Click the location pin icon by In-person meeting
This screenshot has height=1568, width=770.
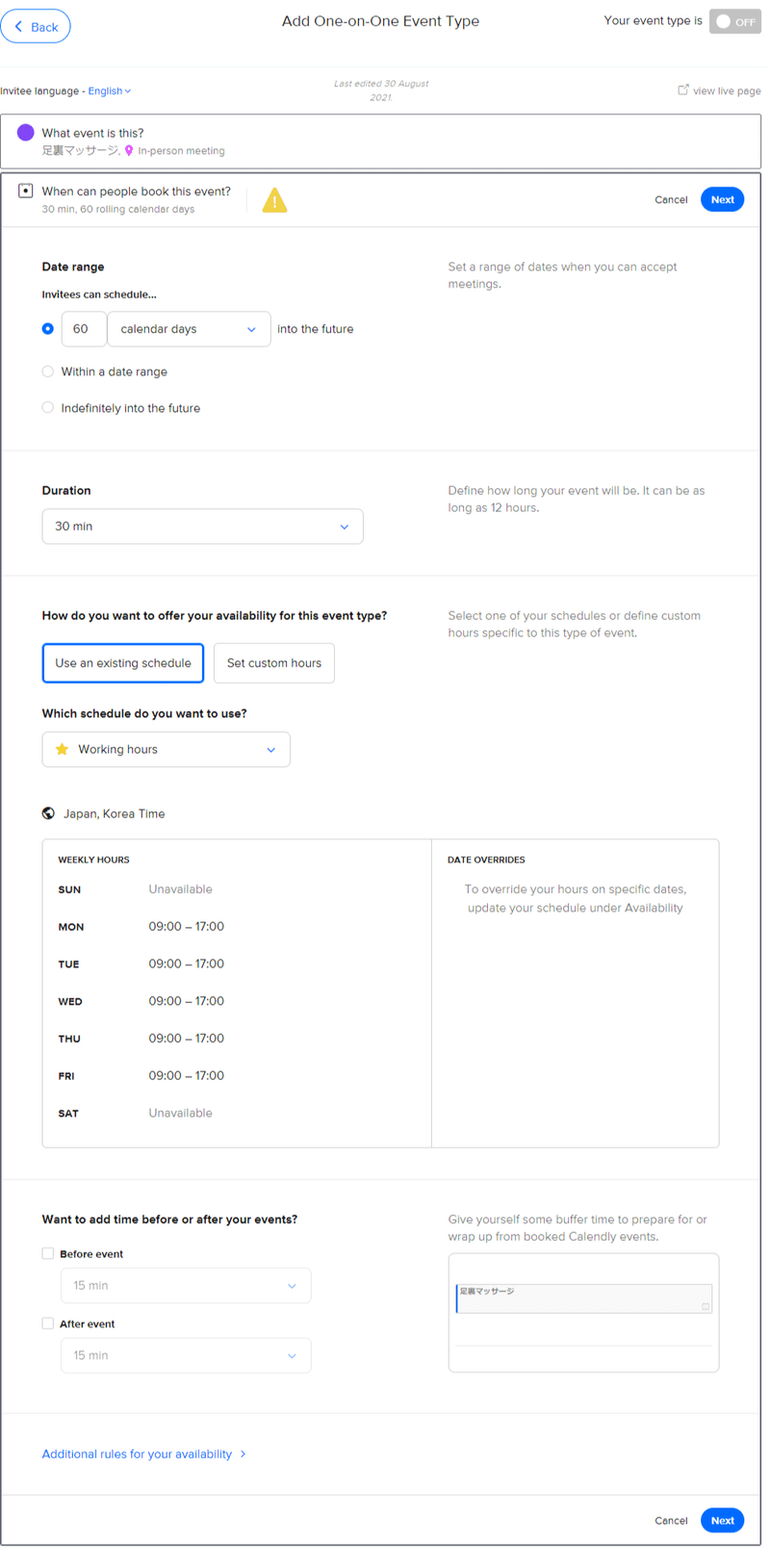[x=129, y=151]
